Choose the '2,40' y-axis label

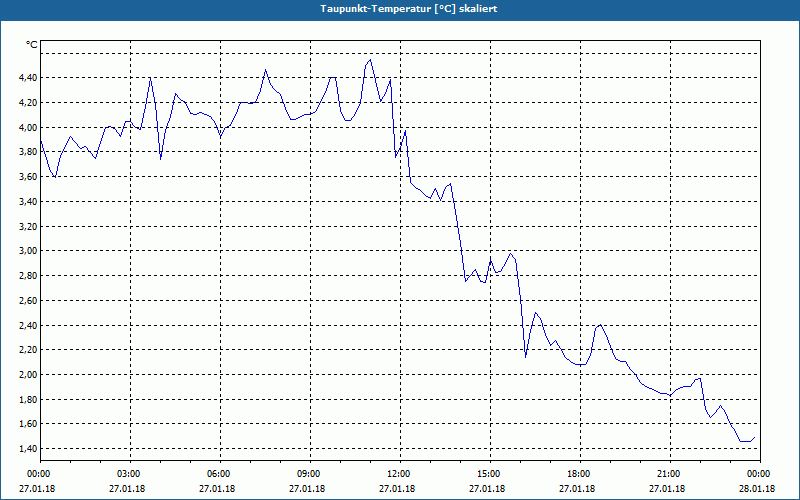tap(27, 325)
